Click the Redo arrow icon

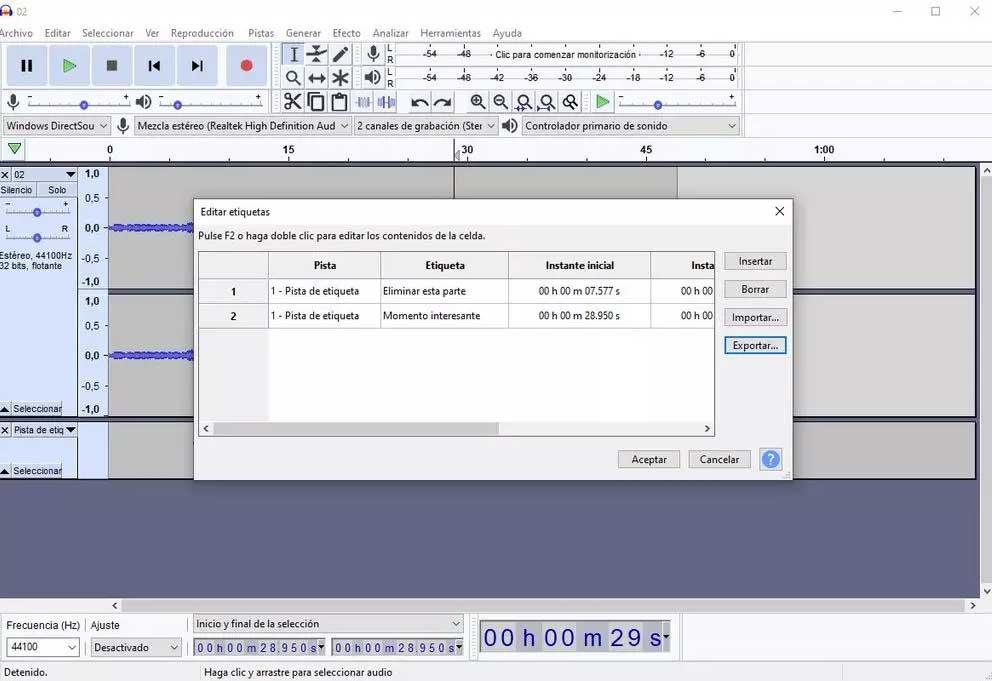pyautogui.click(x=443, y=102)
